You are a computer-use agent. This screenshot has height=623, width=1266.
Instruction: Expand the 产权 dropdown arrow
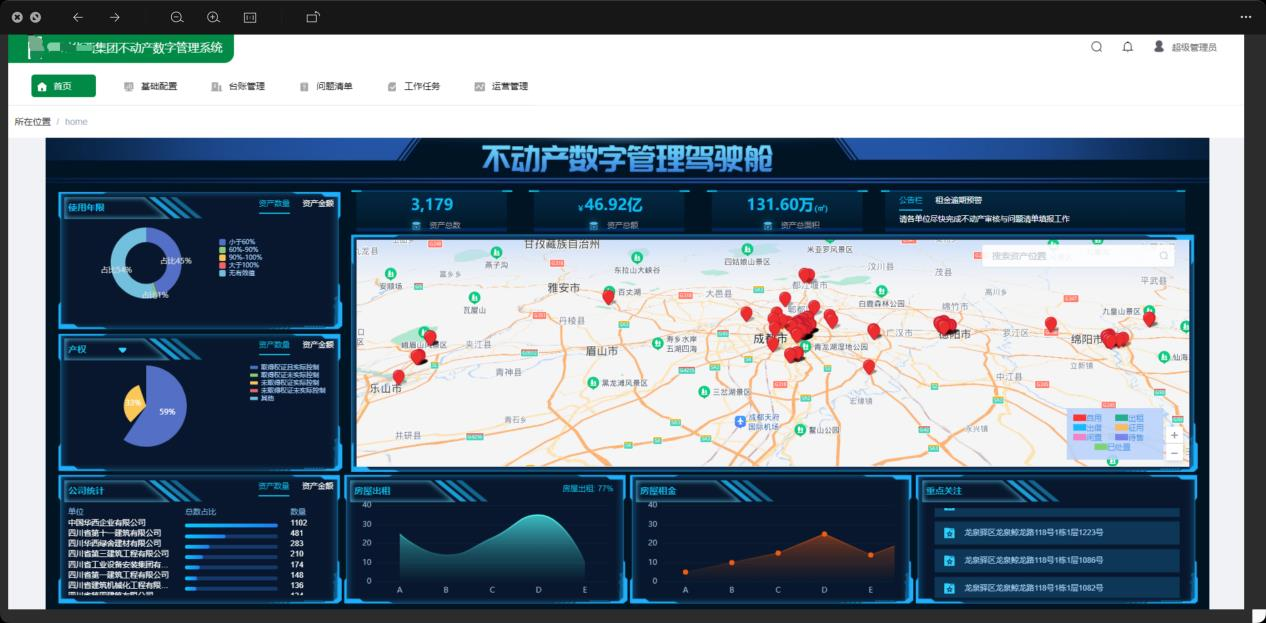coord(122,350)
